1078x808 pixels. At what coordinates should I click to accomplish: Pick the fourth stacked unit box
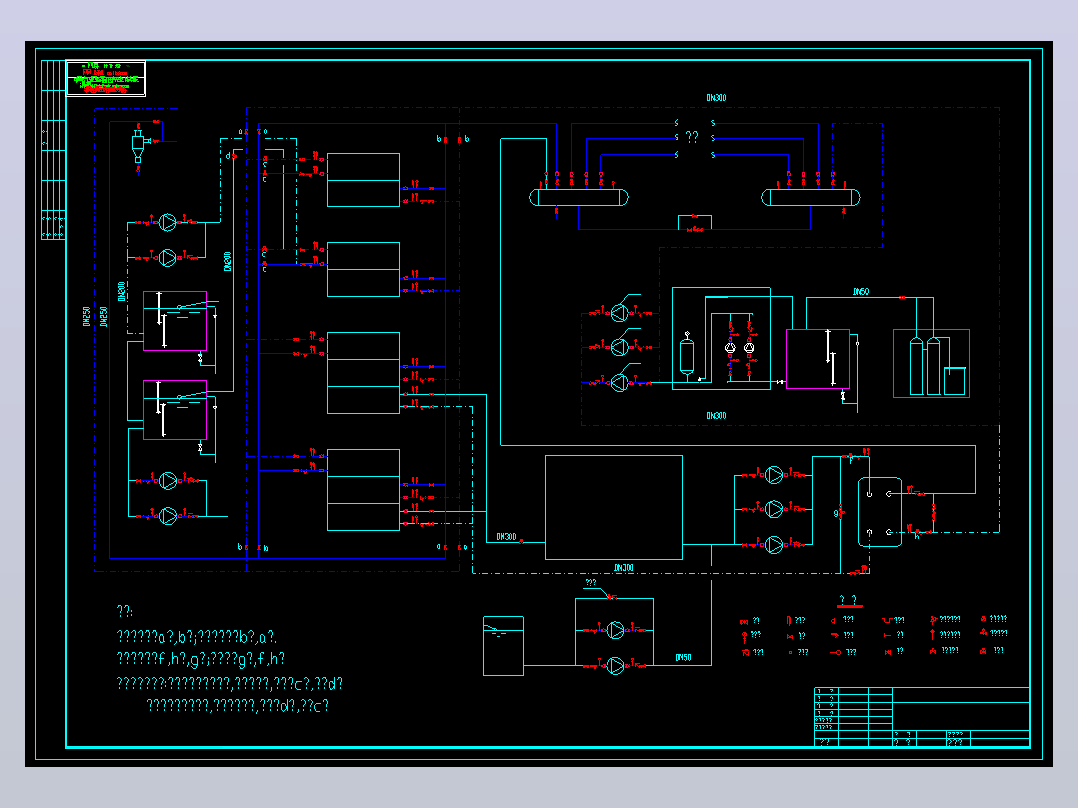[363, 490]
